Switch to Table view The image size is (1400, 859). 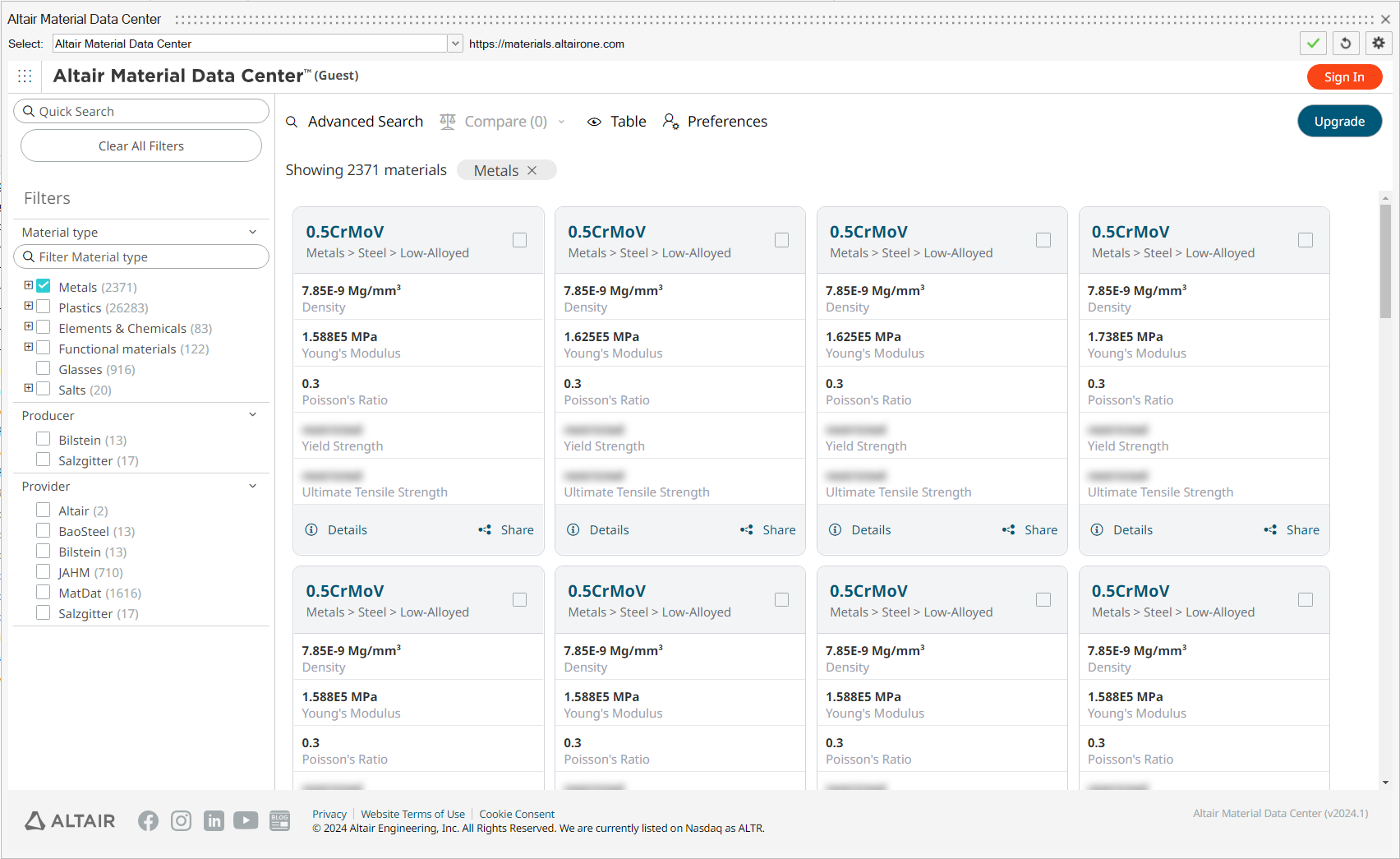point(617,122)
